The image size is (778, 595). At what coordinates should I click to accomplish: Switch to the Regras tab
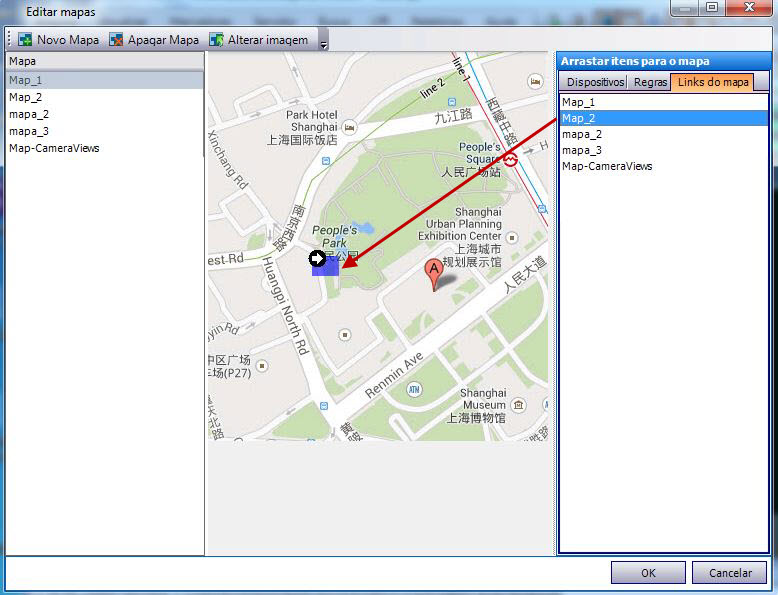coord(650,82)
